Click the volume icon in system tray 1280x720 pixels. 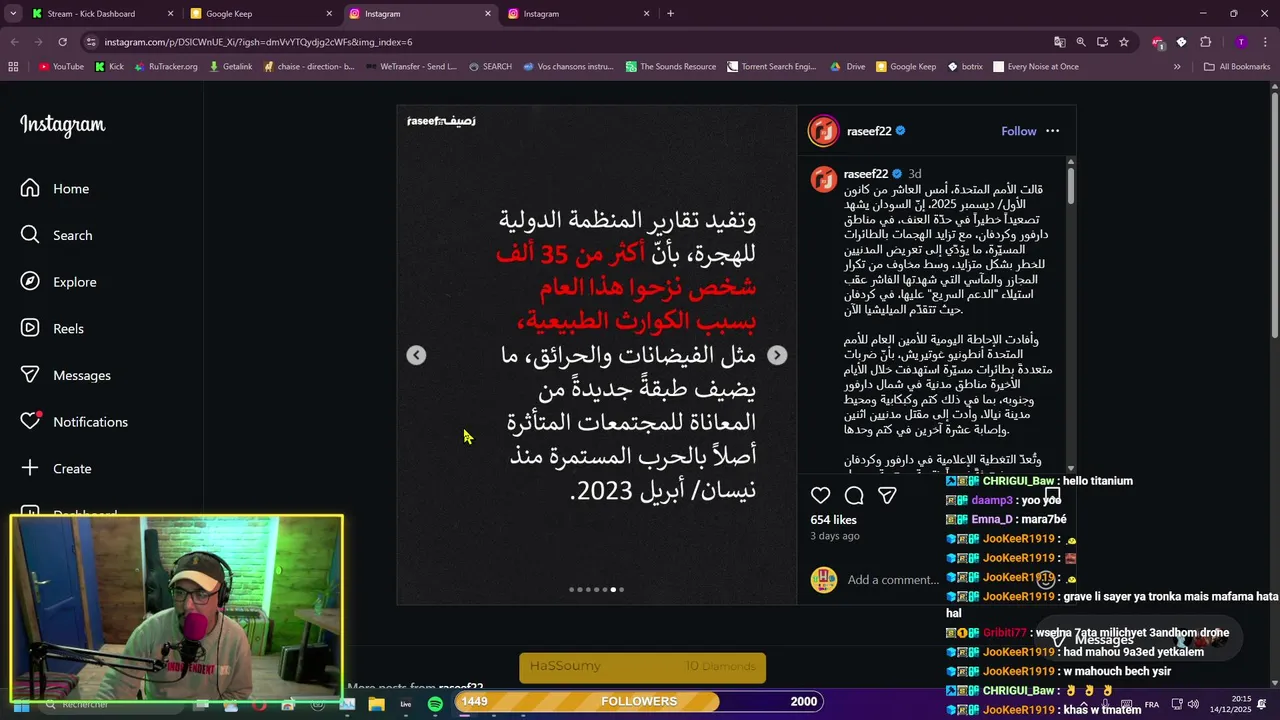point(1193,704)
